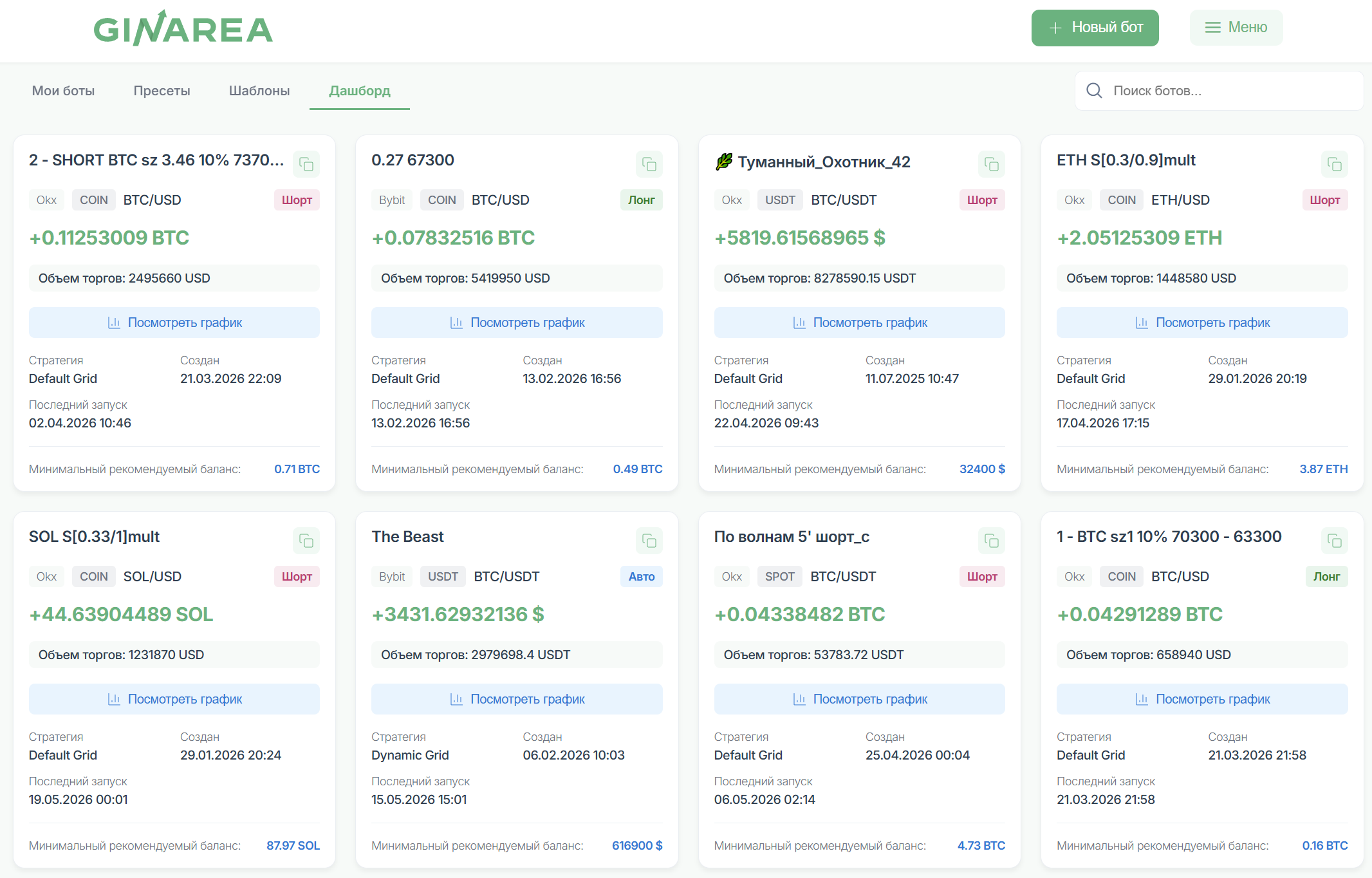Click copy icon on SOL S[0.33/1]mult card
Screen dimensions: 1372x878
click(306, 541)
